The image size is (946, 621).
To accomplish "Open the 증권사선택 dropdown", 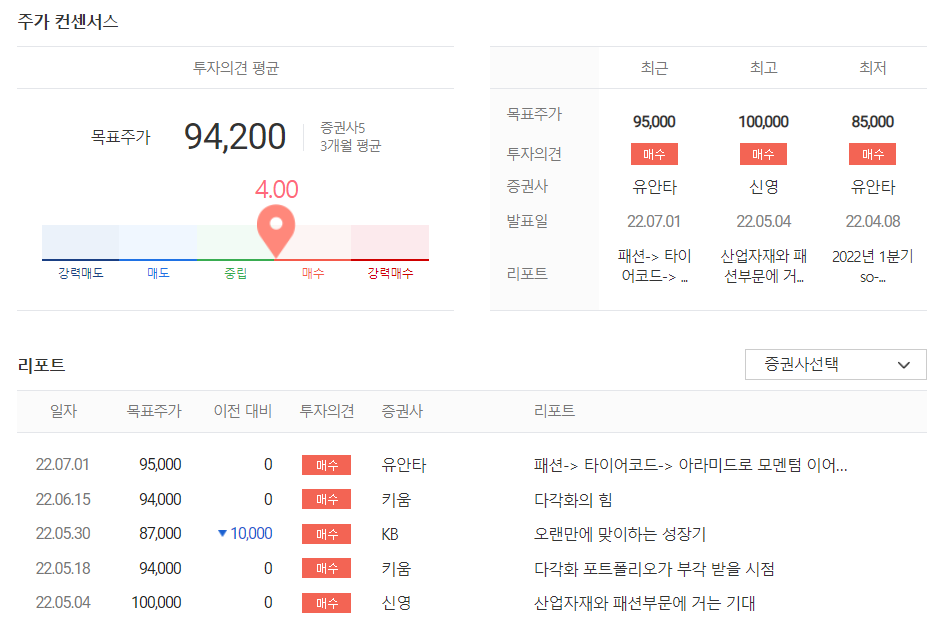I will [835, 365].
